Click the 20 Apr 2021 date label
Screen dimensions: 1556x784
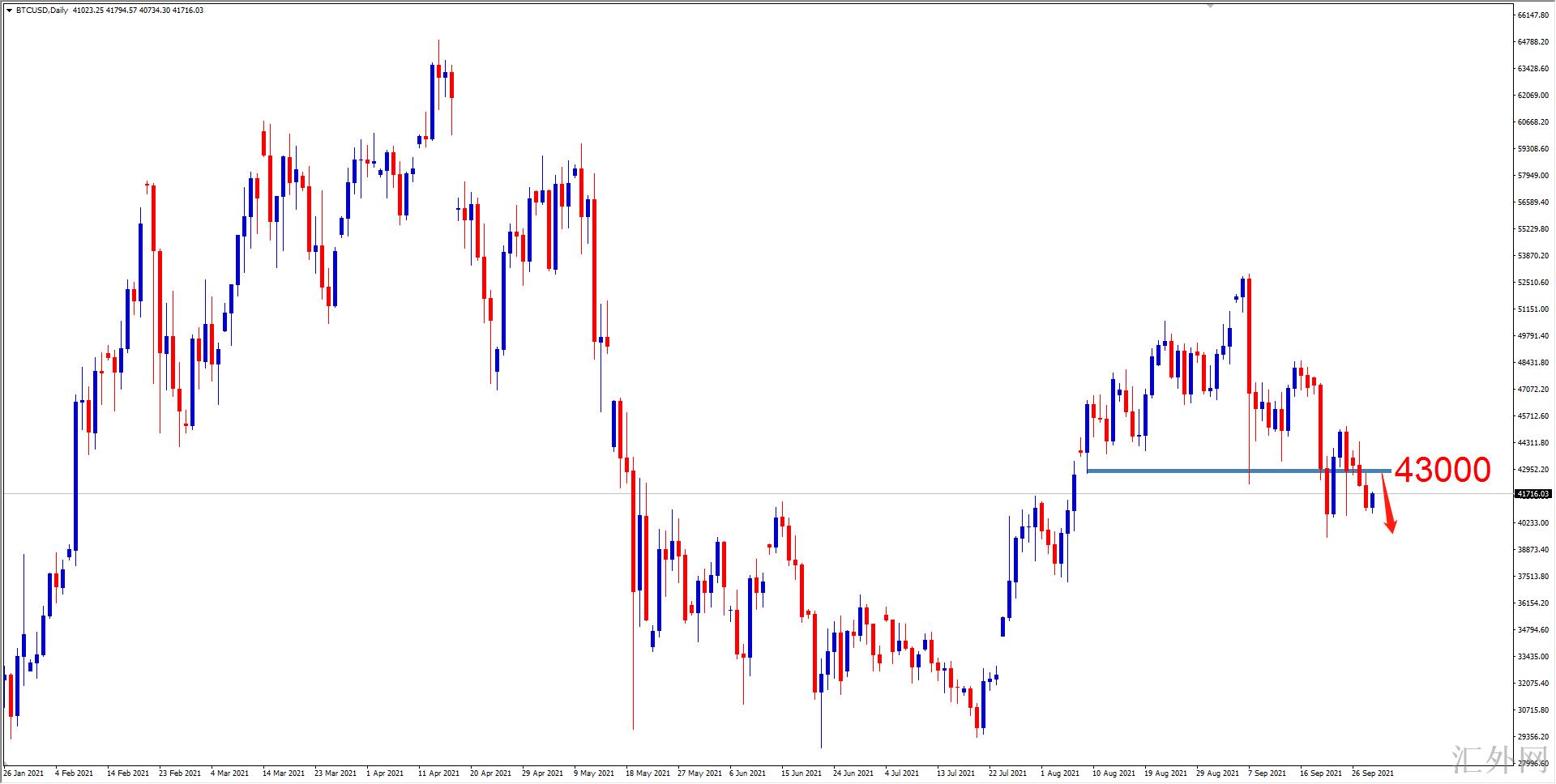pos(491,773)
